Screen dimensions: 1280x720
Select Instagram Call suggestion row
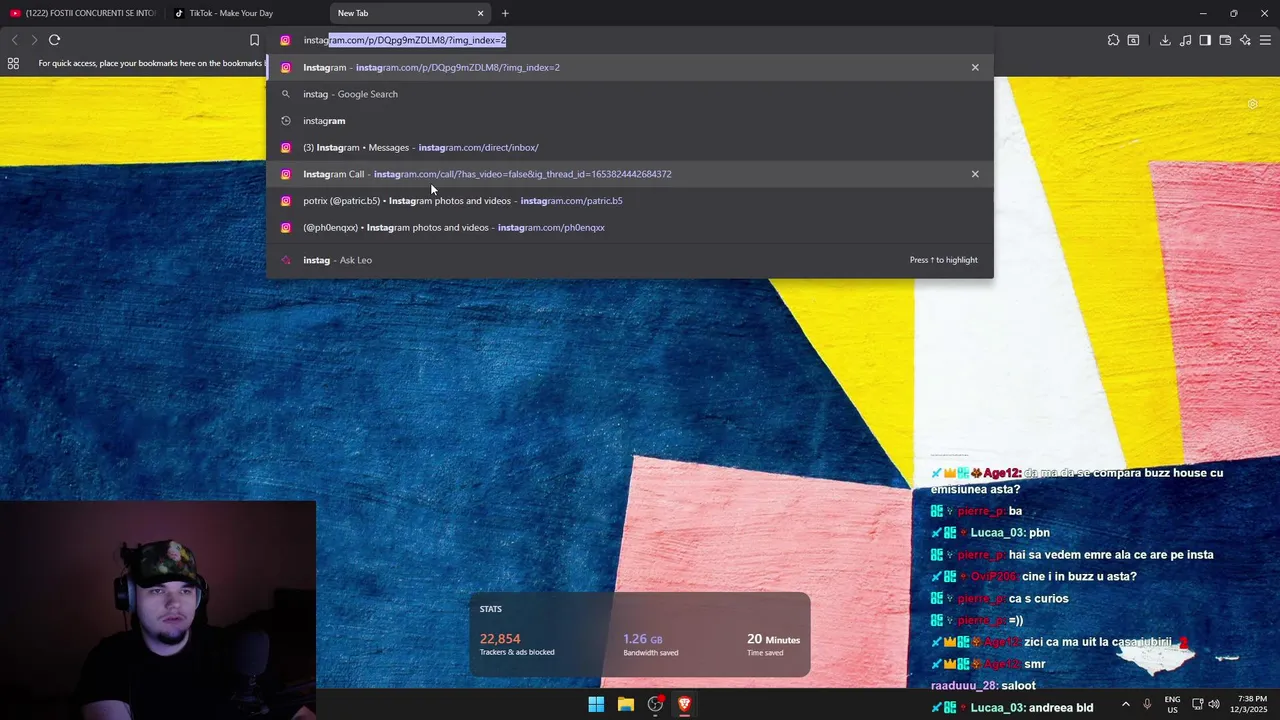630,174
